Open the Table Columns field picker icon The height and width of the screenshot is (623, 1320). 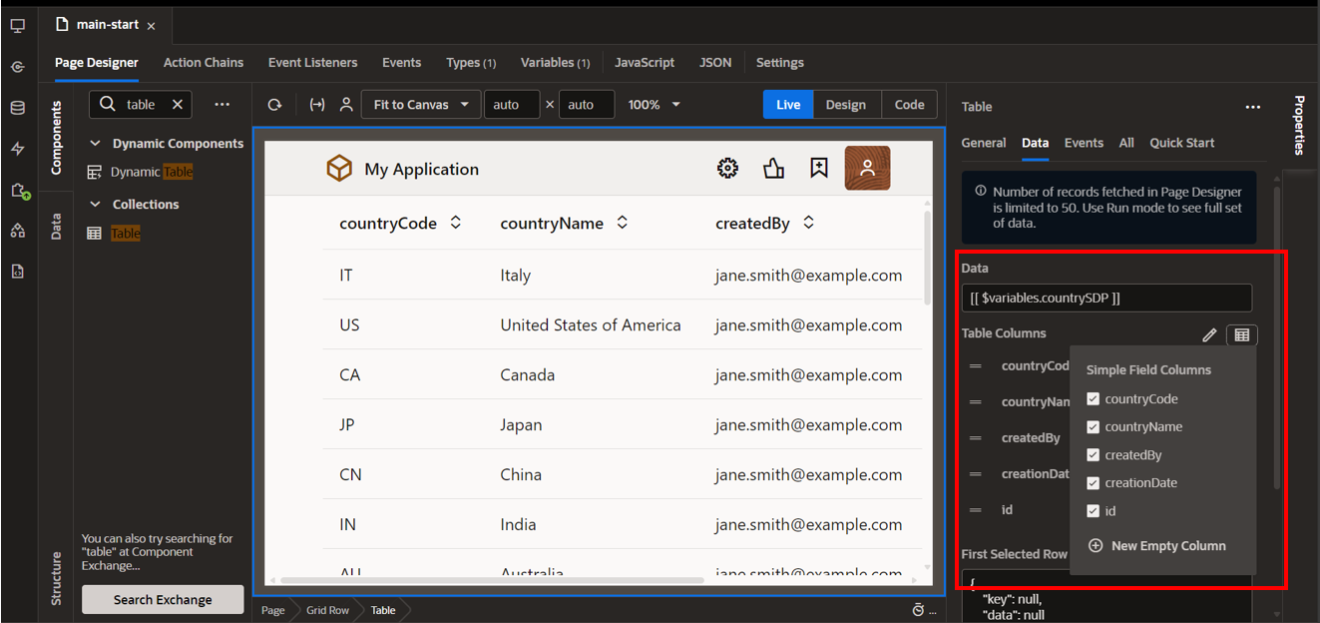(x=1242, y=335)
